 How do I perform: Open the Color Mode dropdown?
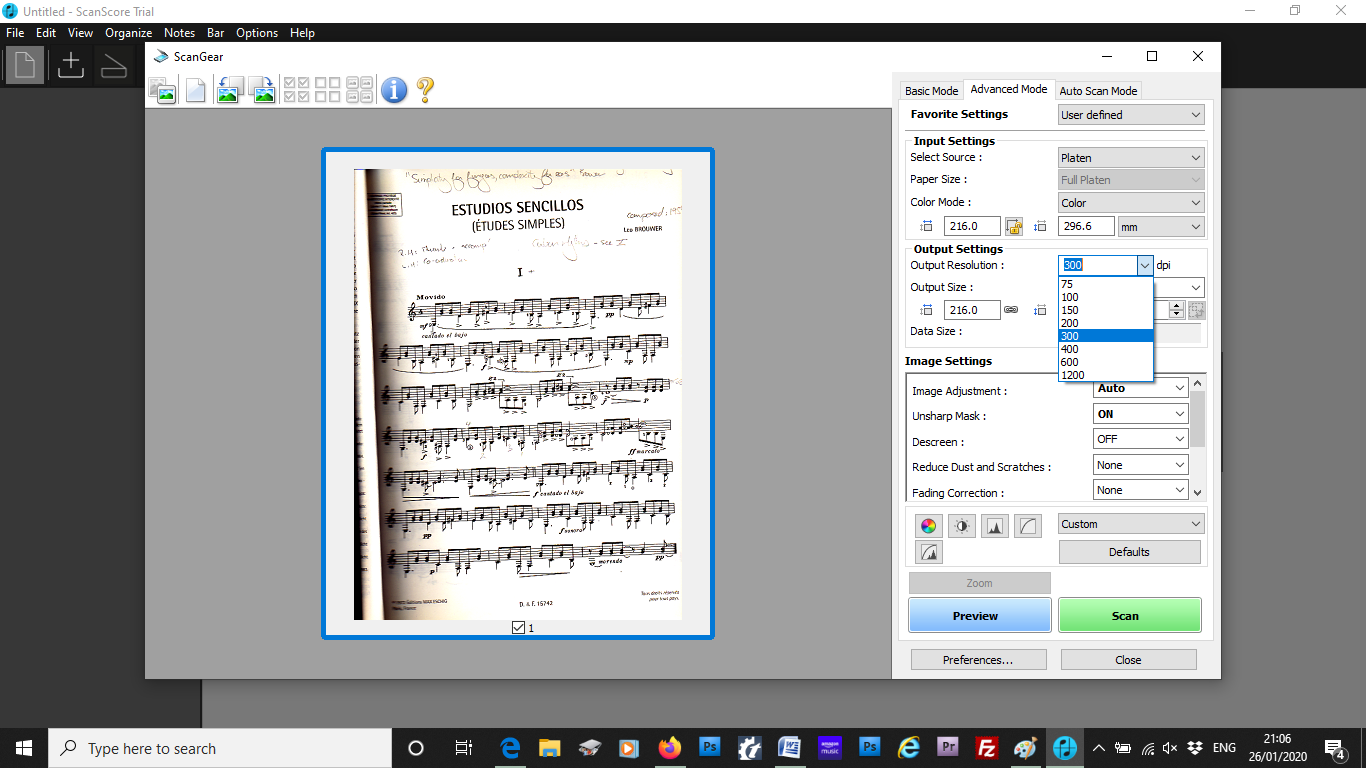pos(1131,203)
